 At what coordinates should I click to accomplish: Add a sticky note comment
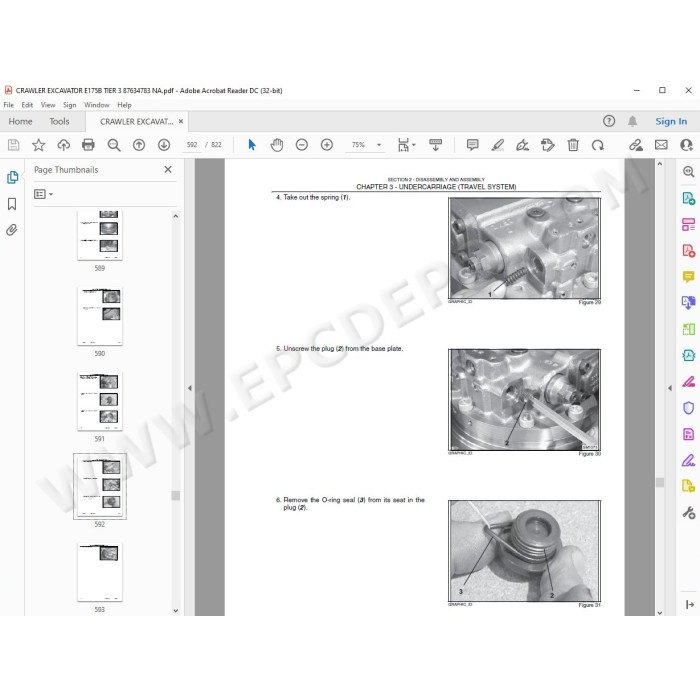[x=472, y=145]
